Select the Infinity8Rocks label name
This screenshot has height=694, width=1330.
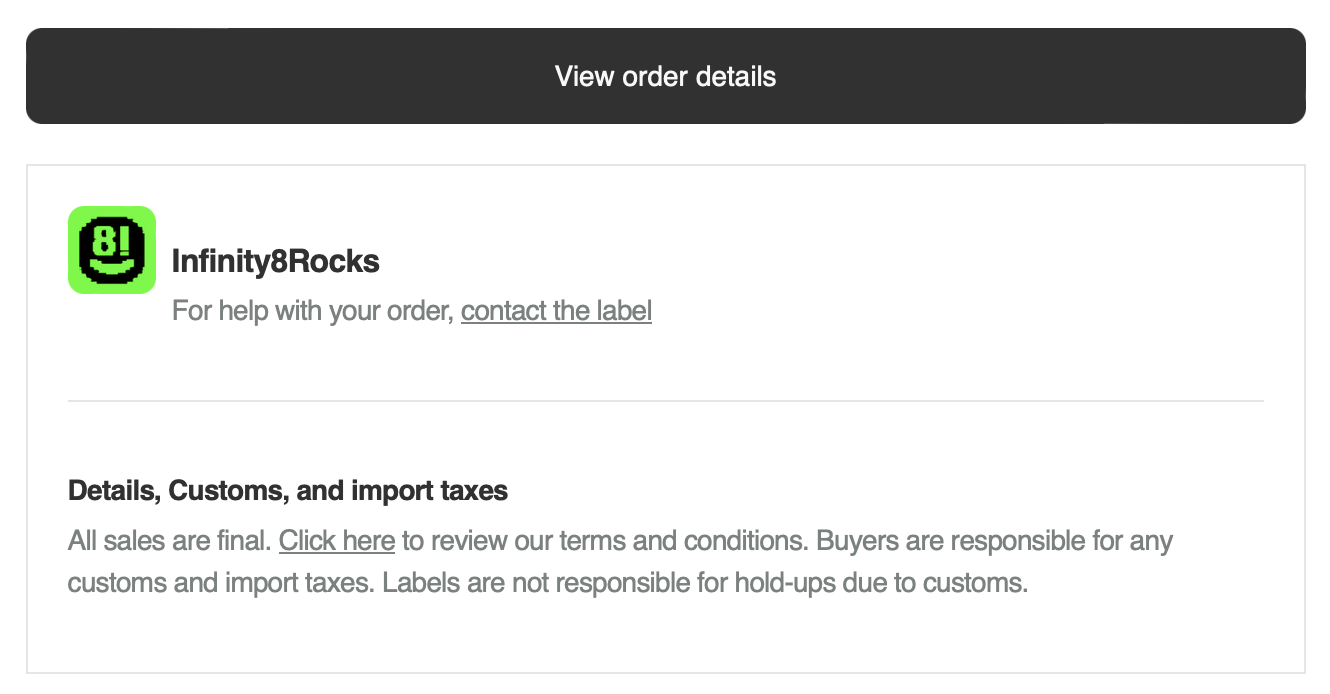click(276, 261)
